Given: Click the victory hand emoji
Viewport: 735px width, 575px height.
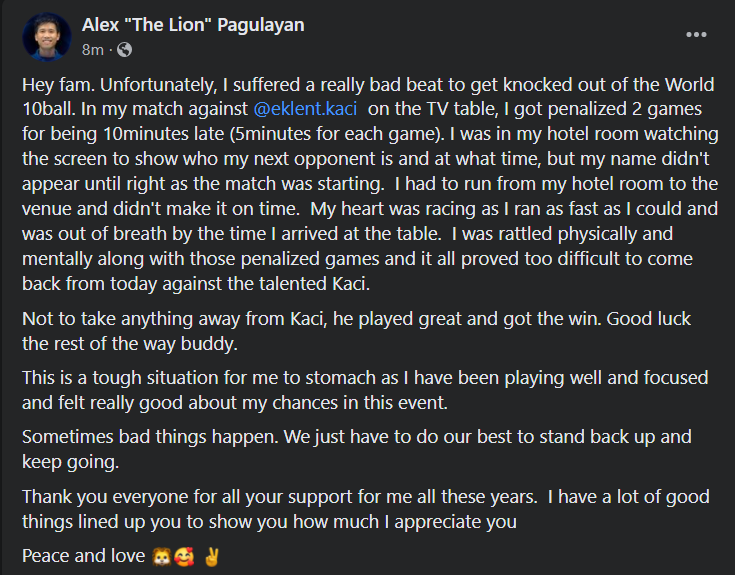Looking at the screenshot, I should 212,556.
